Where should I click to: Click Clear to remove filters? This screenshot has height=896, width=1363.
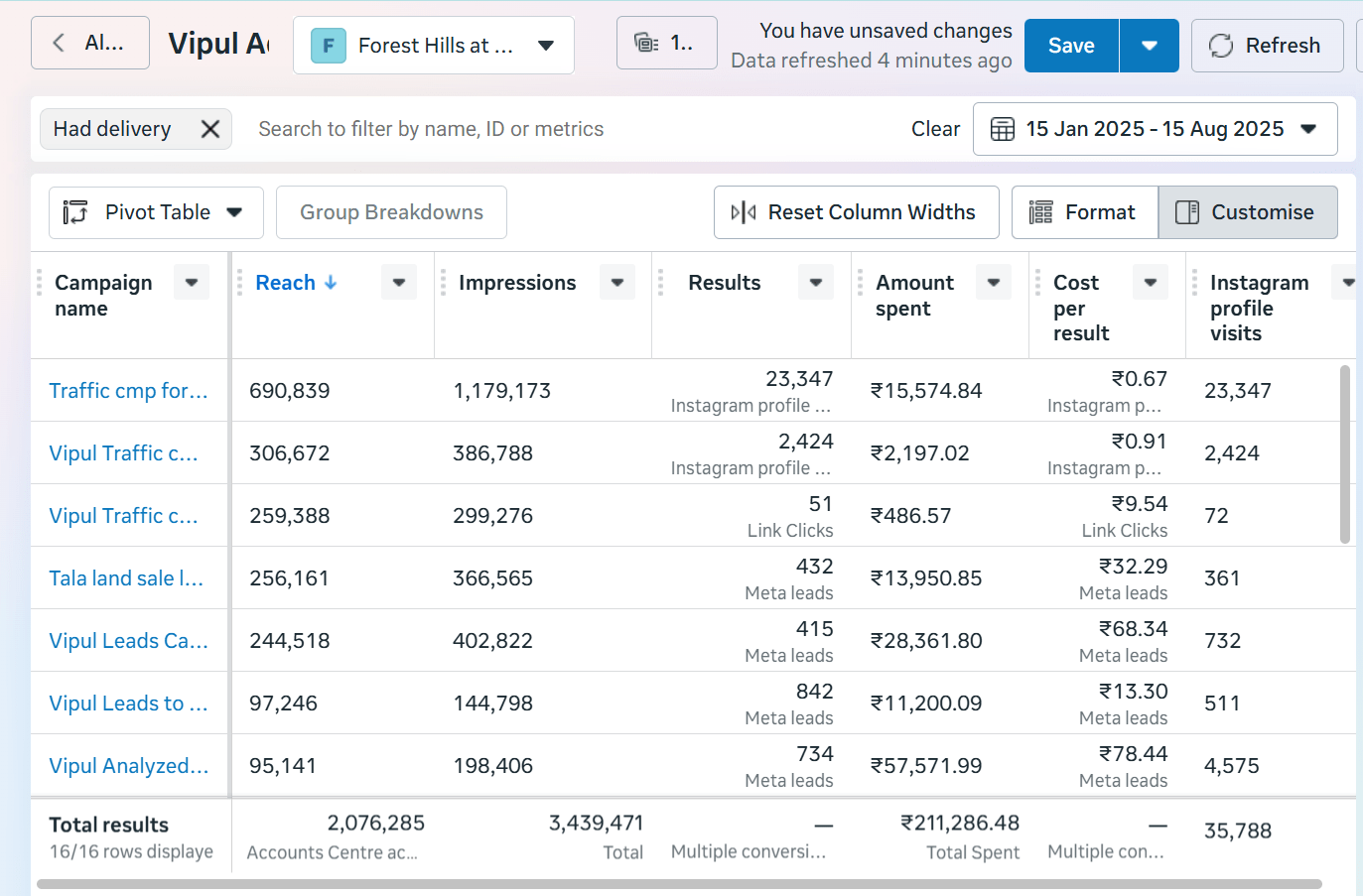click(x=935, y=129)
